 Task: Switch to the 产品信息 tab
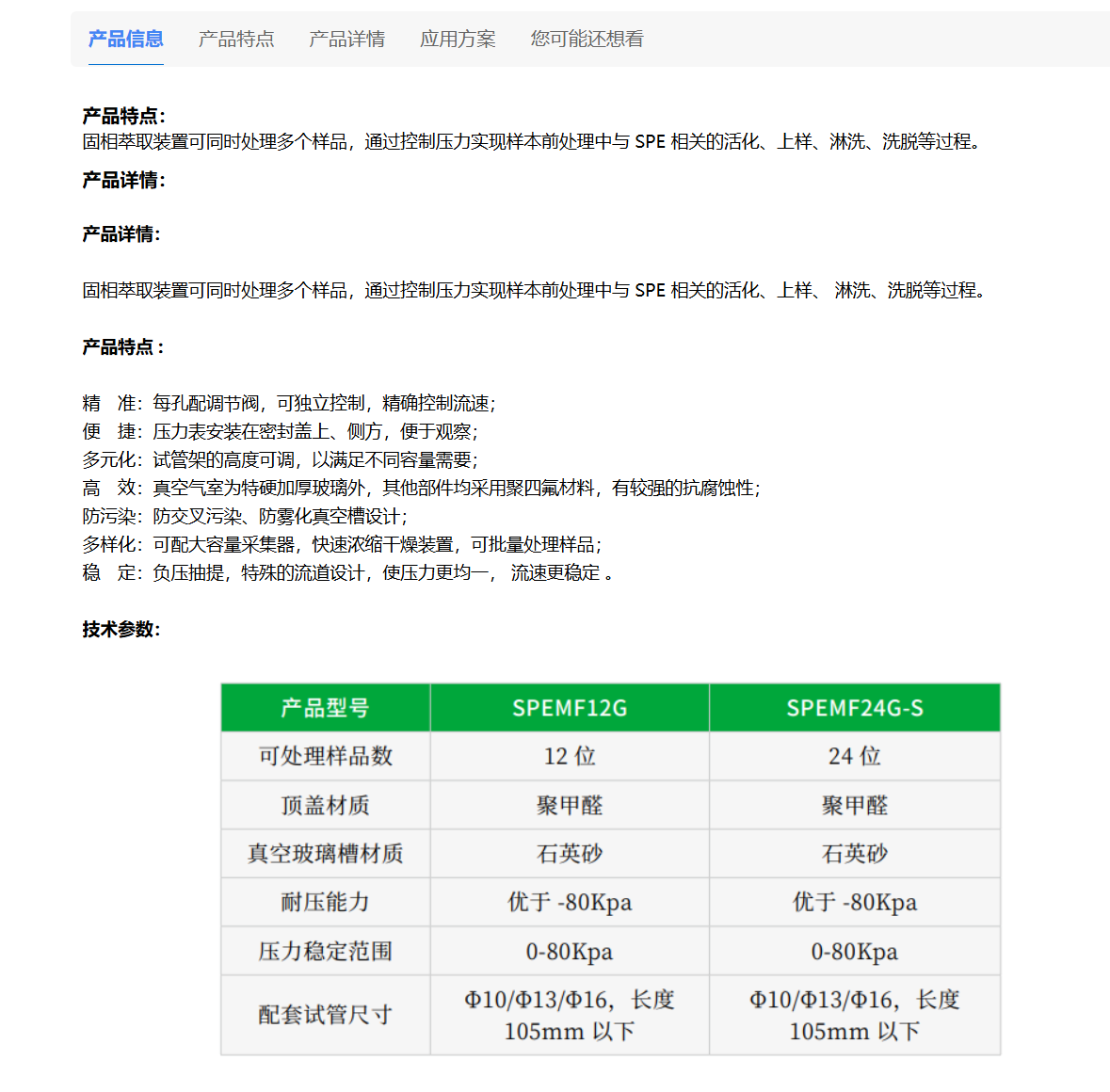pos(125,39)
